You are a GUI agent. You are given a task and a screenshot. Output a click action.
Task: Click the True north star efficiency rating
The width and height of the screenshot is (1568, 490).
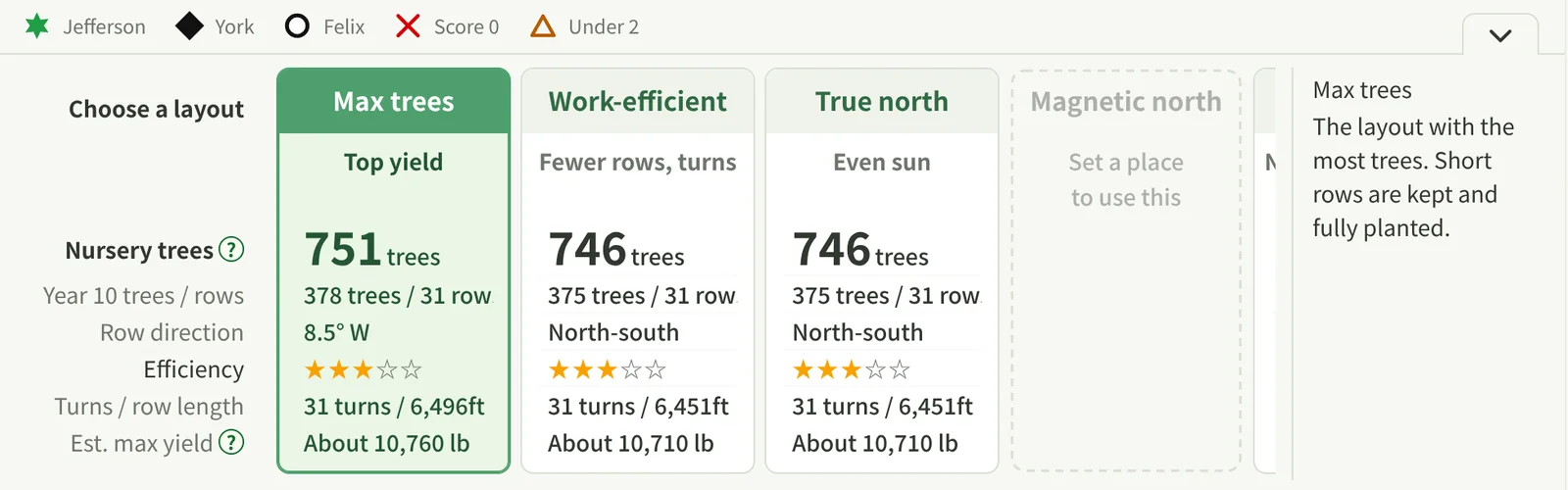[x=851, y=369]
